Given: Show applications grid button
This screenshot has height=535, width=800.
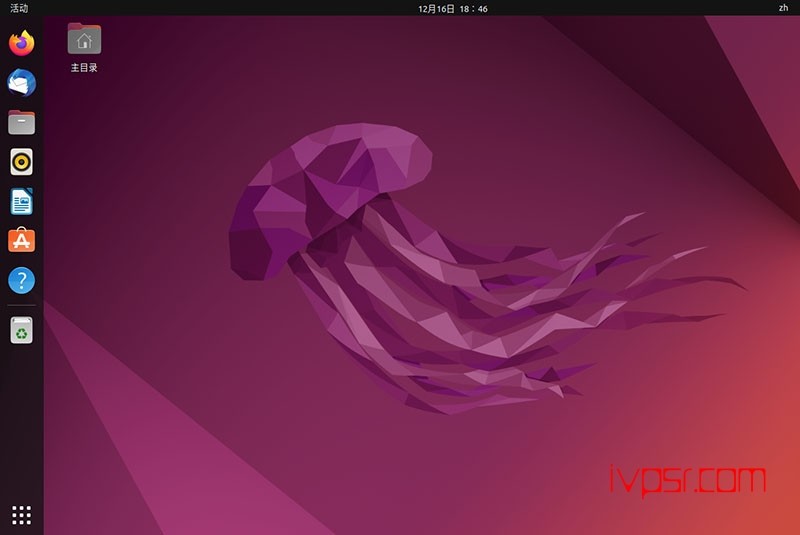Looking at the screenshot, I should pyautogui.click(x=21, y=515).
